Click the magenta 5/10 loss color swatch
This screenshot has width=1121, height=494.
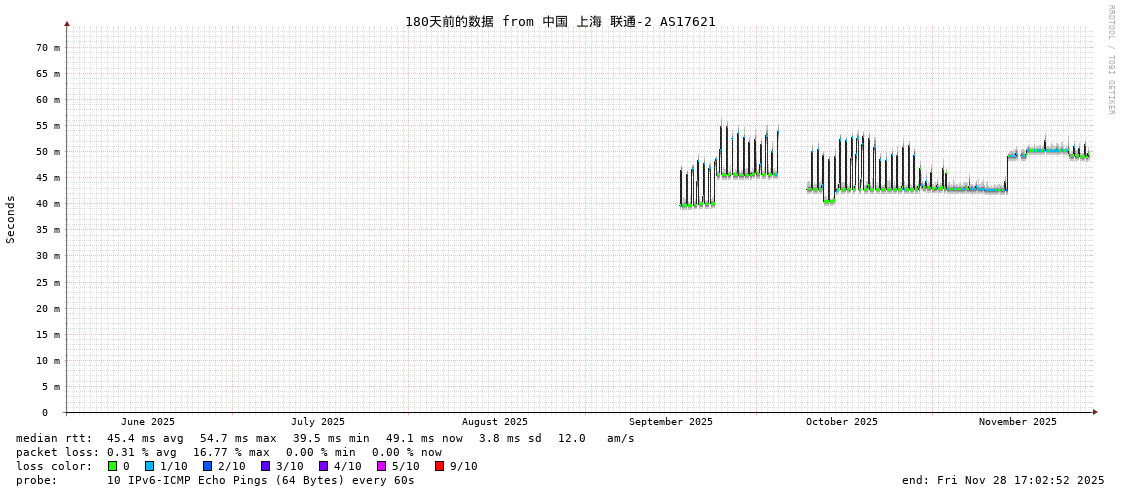(381, 466)
